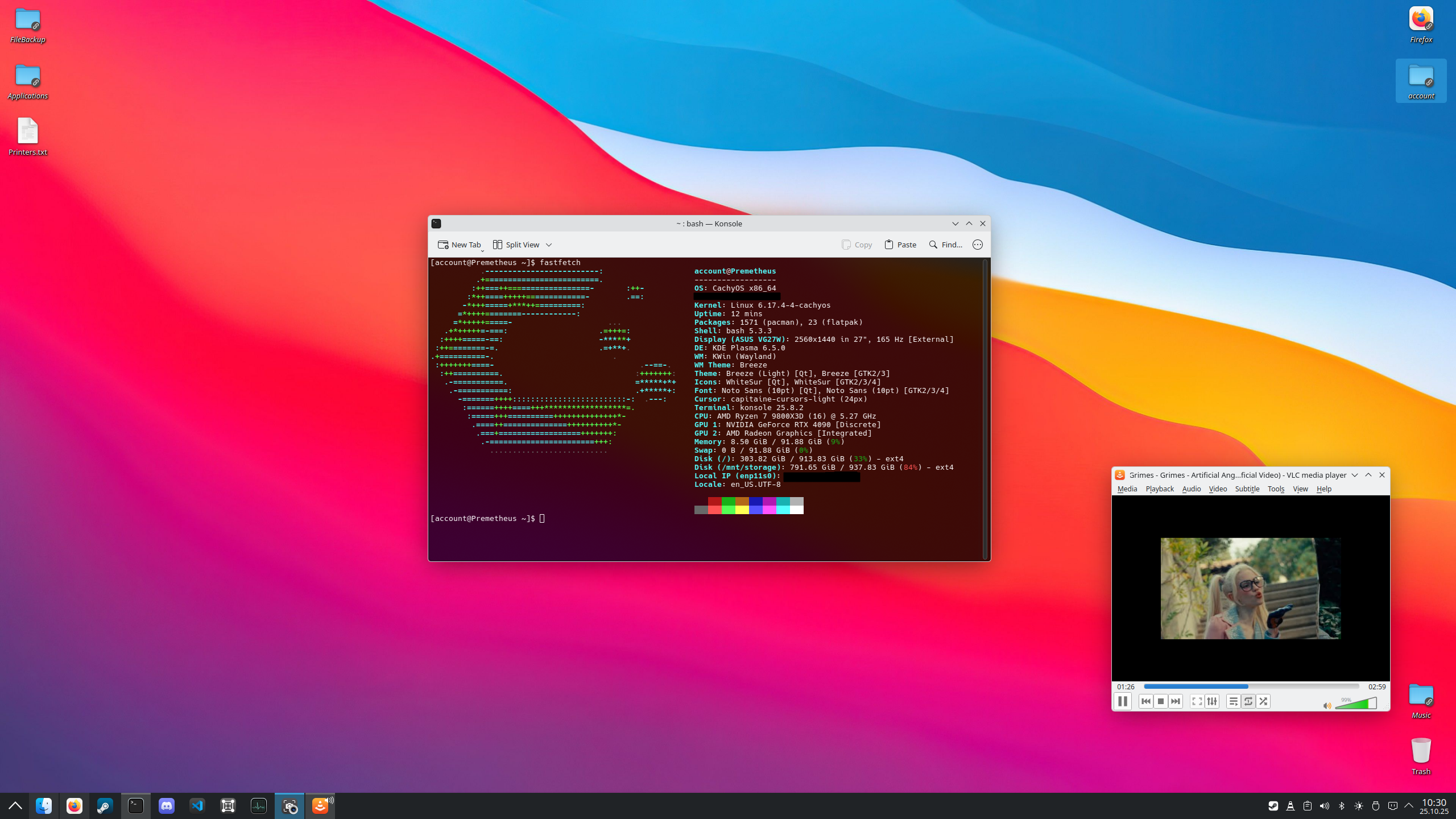Open Bluetooth settings in system tray

point(1341,806)
